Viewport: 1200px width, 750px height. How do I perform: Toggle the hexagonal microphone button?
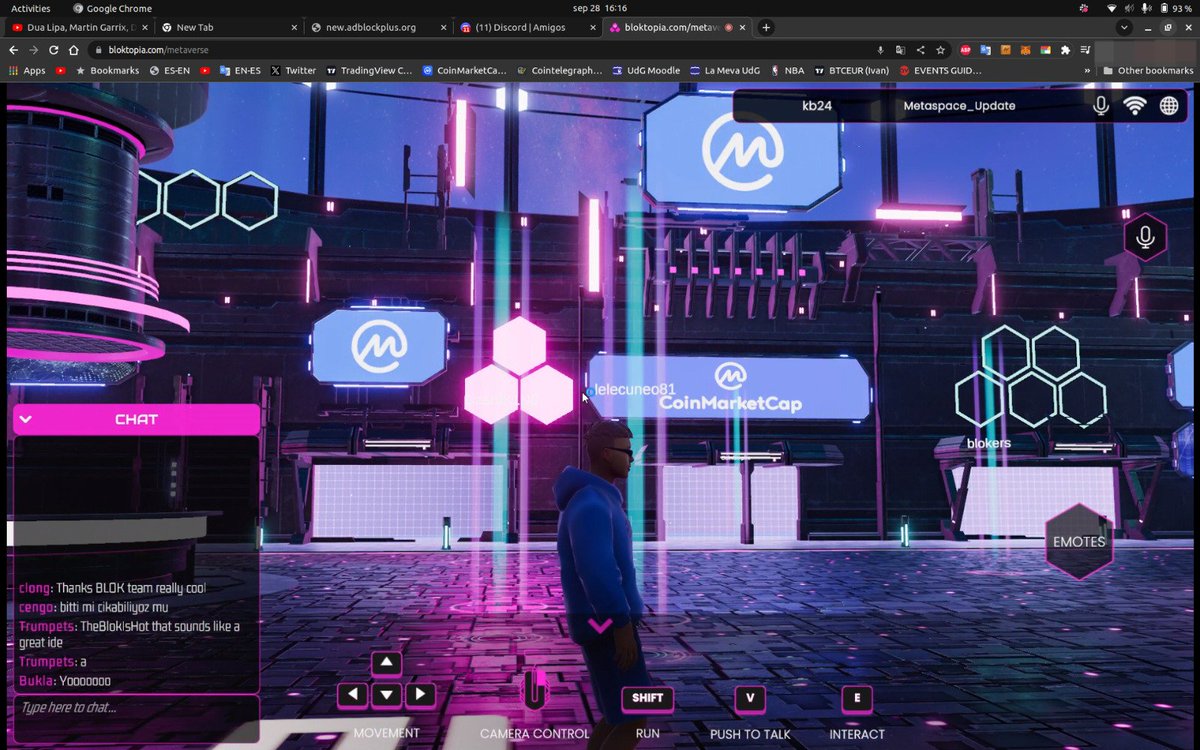coord(1145,238)
